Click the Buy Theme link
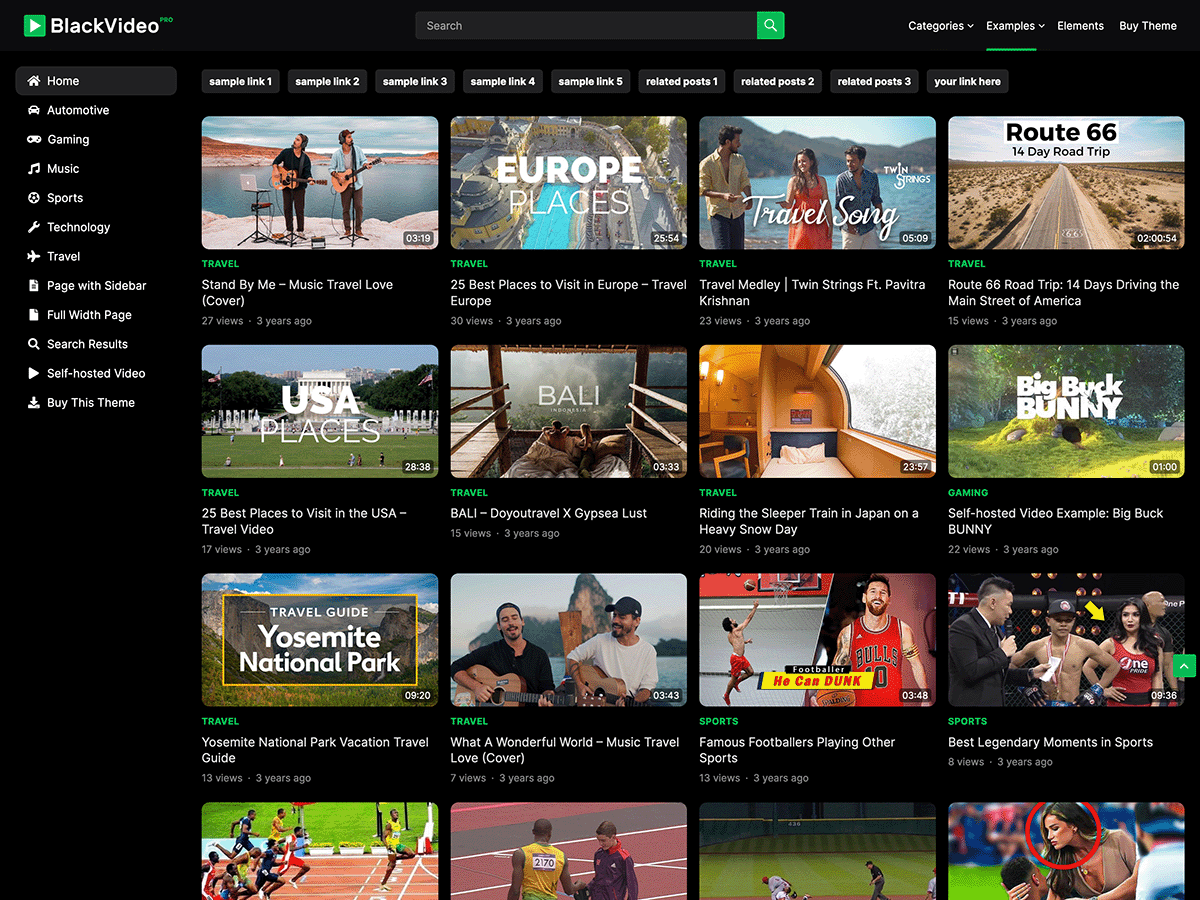Screen dimensions: 1200x900 pyautogui.click(x=1147, y=25)
